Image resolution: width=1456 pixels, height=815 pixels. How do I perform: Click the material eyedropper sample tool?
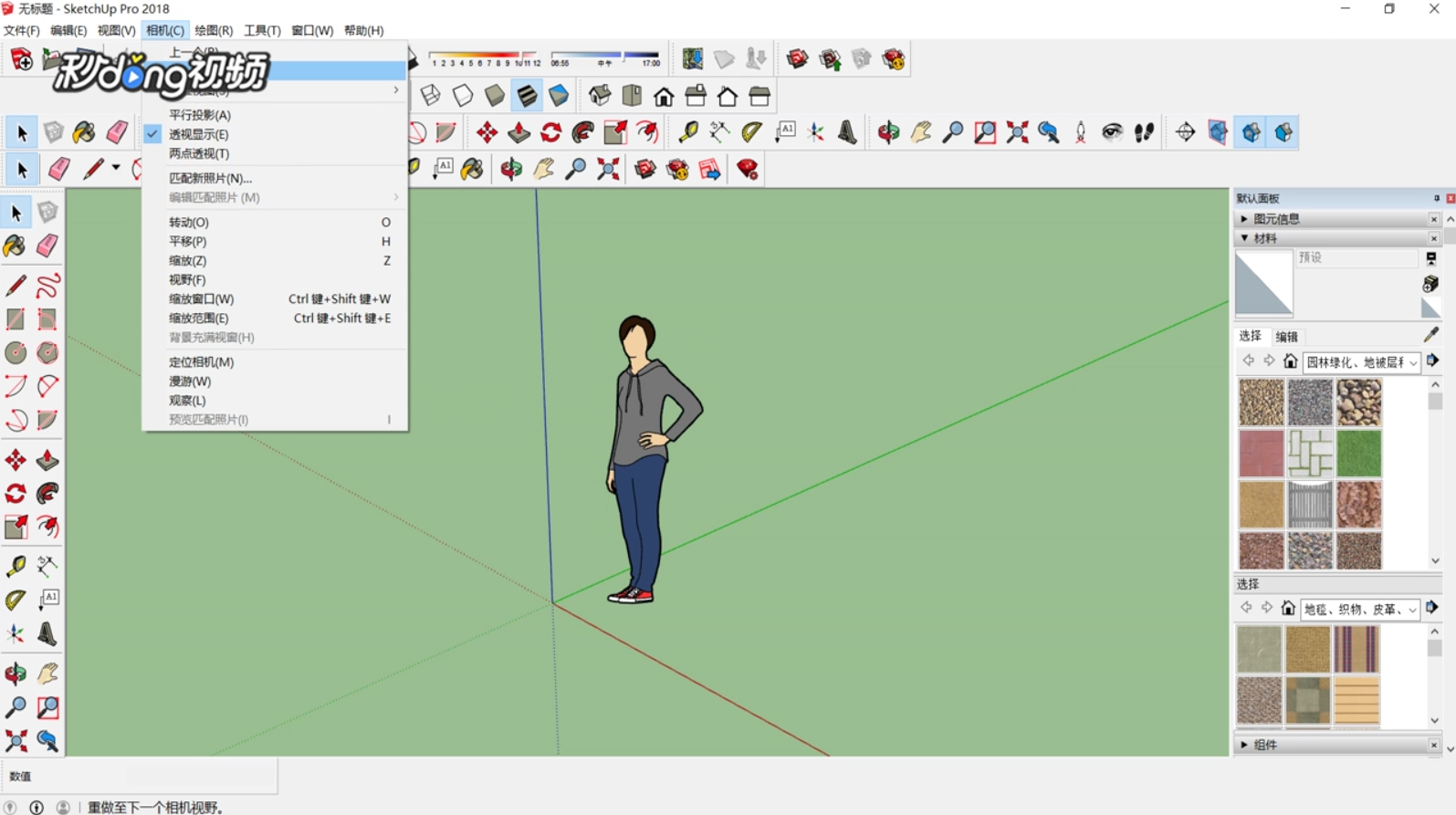[x=1430, y=335]
